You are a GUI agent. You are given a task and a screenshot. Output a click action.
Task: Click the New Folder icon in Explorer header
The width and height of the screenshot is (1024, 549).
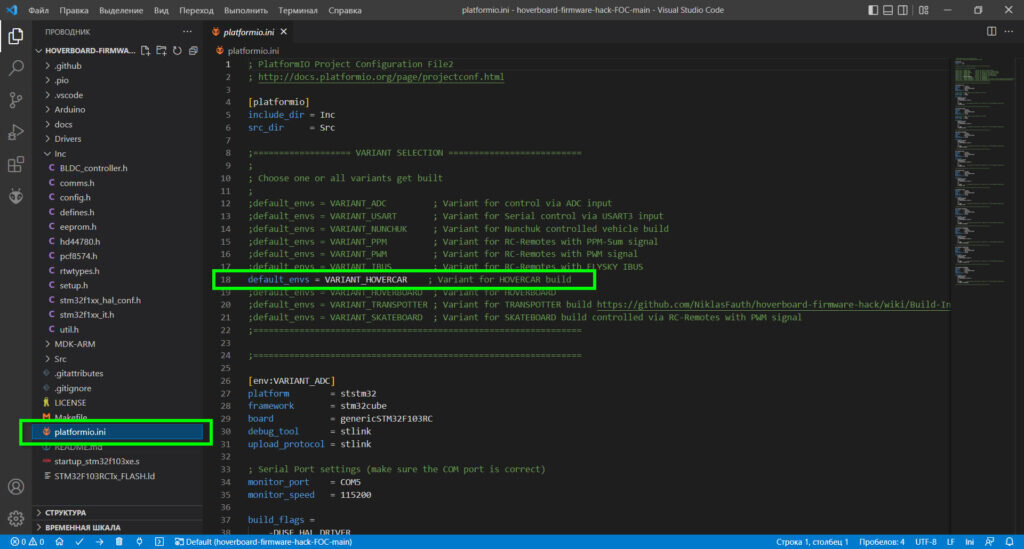pos(161,50)
